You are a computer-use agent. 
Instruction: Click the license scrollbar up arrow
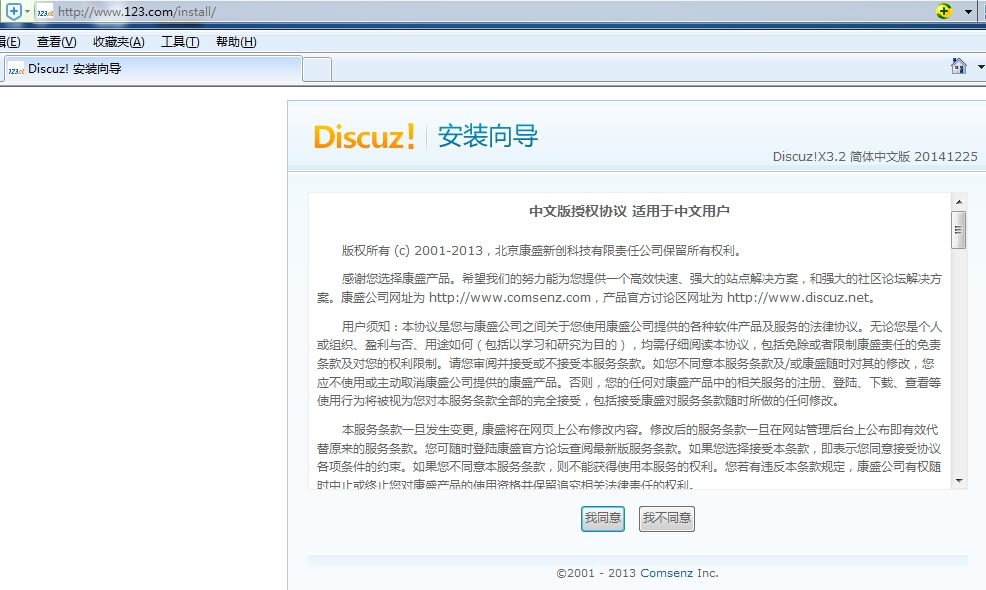(x=959, y=202)
